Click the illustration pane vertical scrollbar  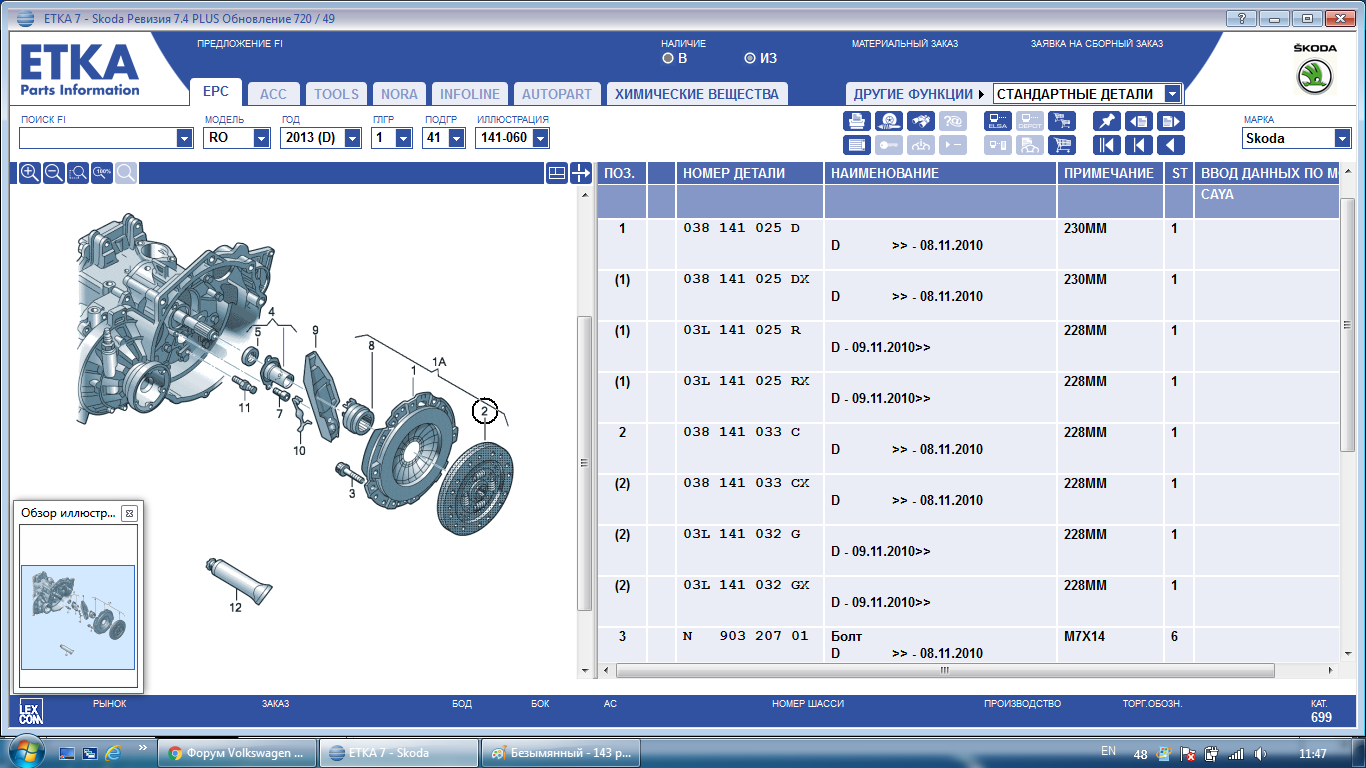pos(586,462)
